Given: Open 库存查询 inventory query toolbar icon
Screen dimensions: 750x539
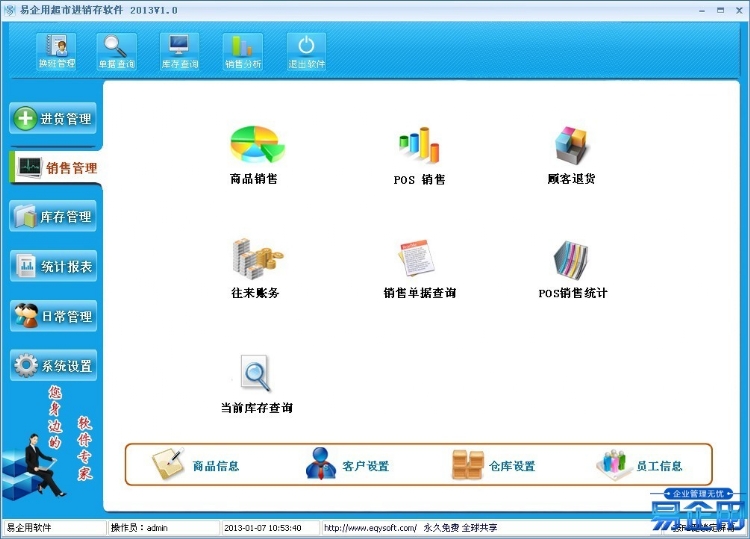Looking at the screenshot, I should 179,51.
